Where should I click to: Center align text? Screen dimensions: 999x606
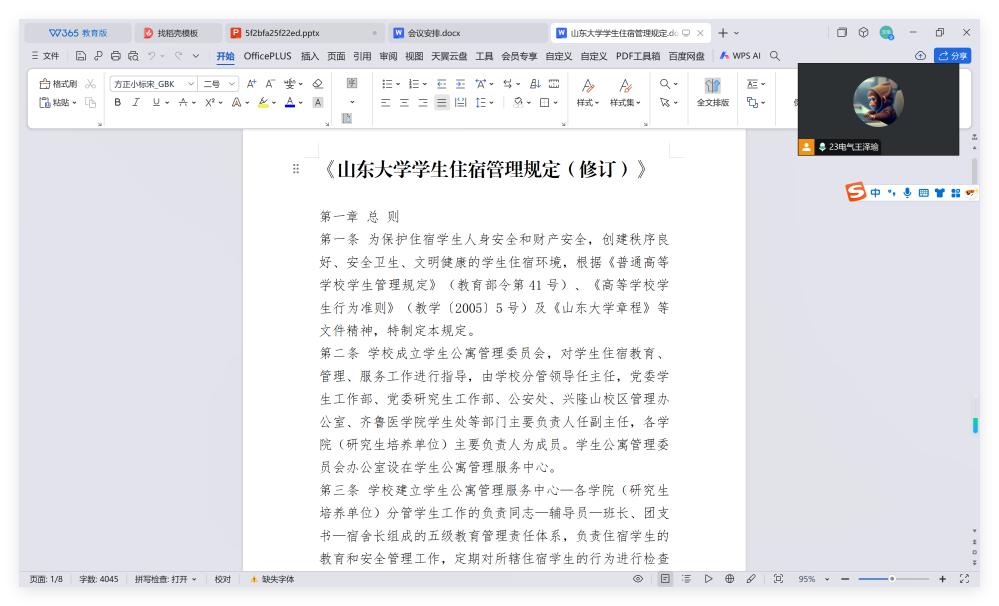click(404, 102)
